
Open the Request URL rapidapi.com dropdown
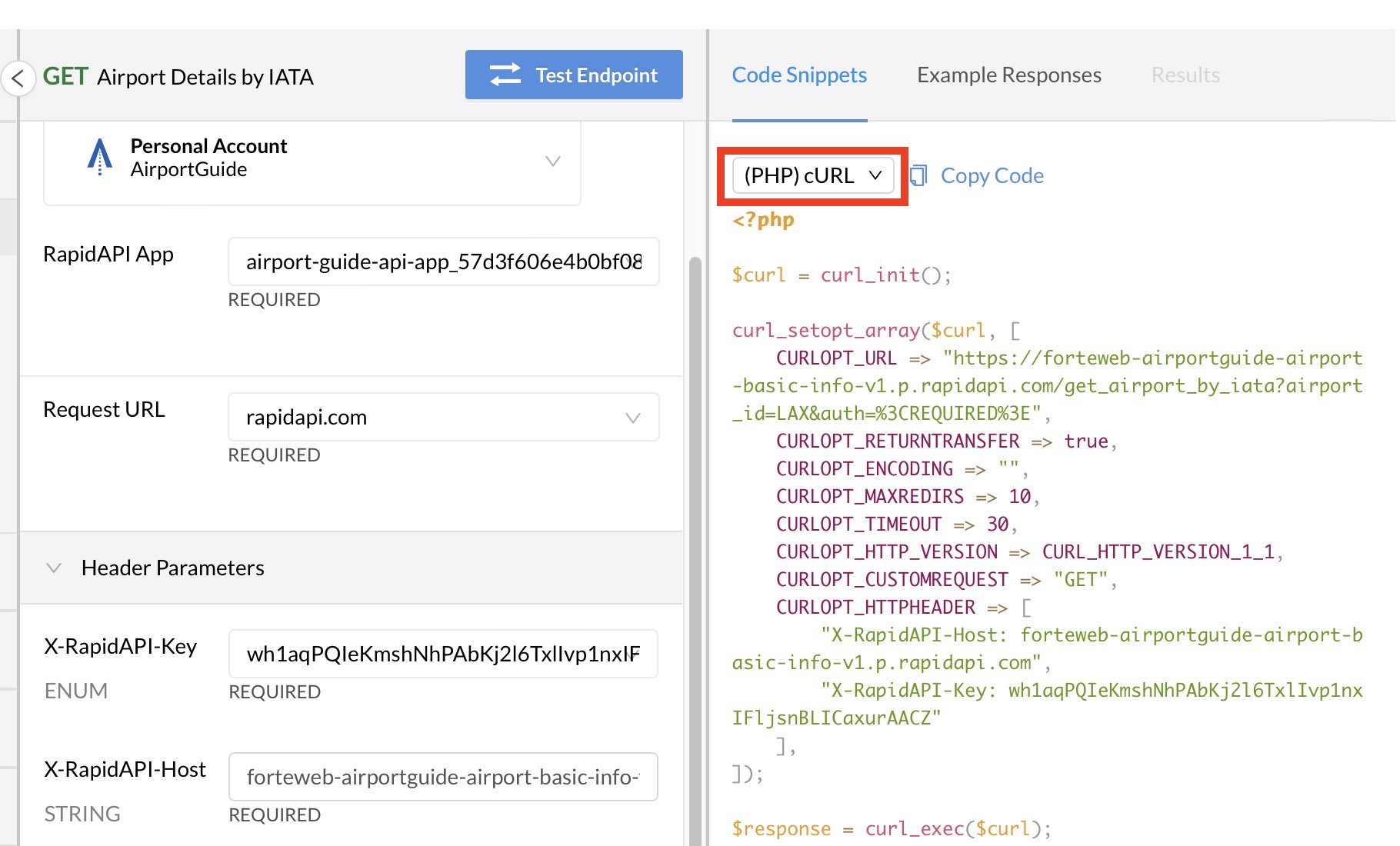pyautogui.click(x=443, y=418)
